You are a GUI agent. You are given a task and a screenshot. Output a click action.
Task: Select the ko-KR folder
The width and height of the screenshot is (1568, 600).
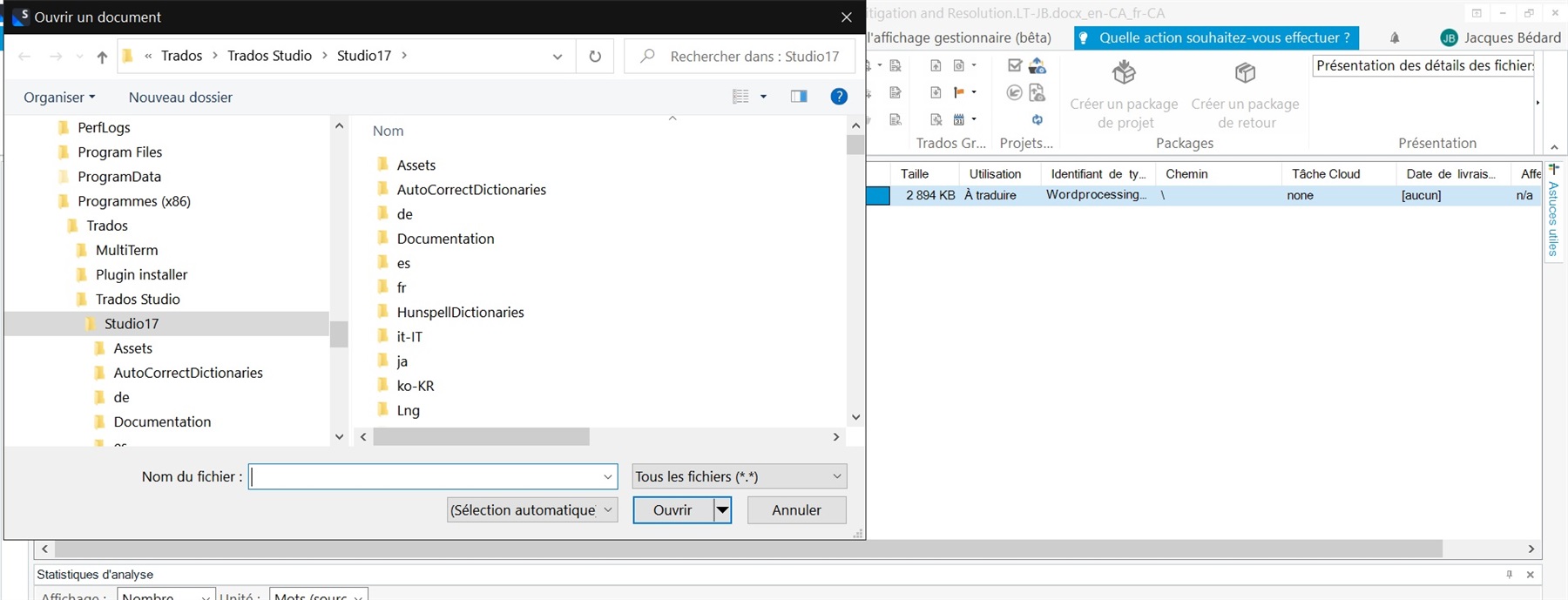(415, 386)
